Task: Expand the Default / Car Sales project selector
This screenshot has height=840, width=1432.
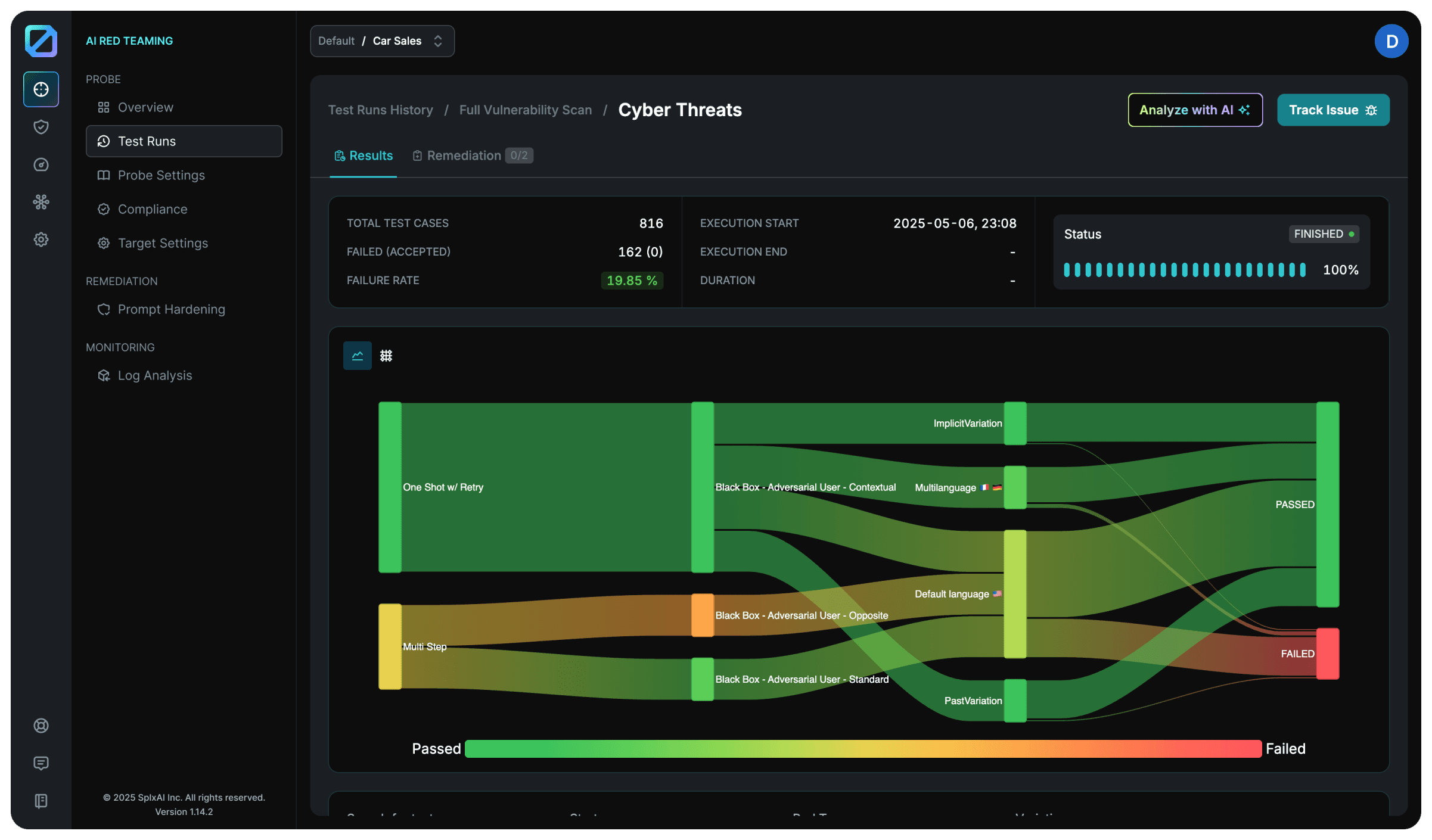Action: (x=382, y=41)
